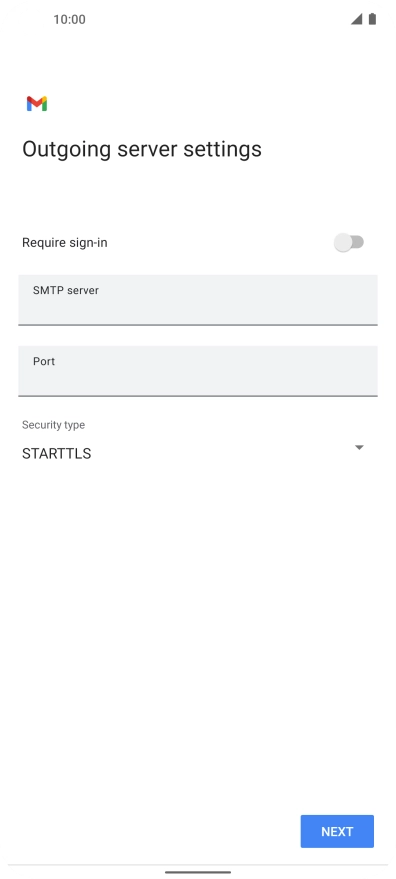Click the SMTP server floating label
Viewport: 396px width, 879px height.
[x=66, y=290]
